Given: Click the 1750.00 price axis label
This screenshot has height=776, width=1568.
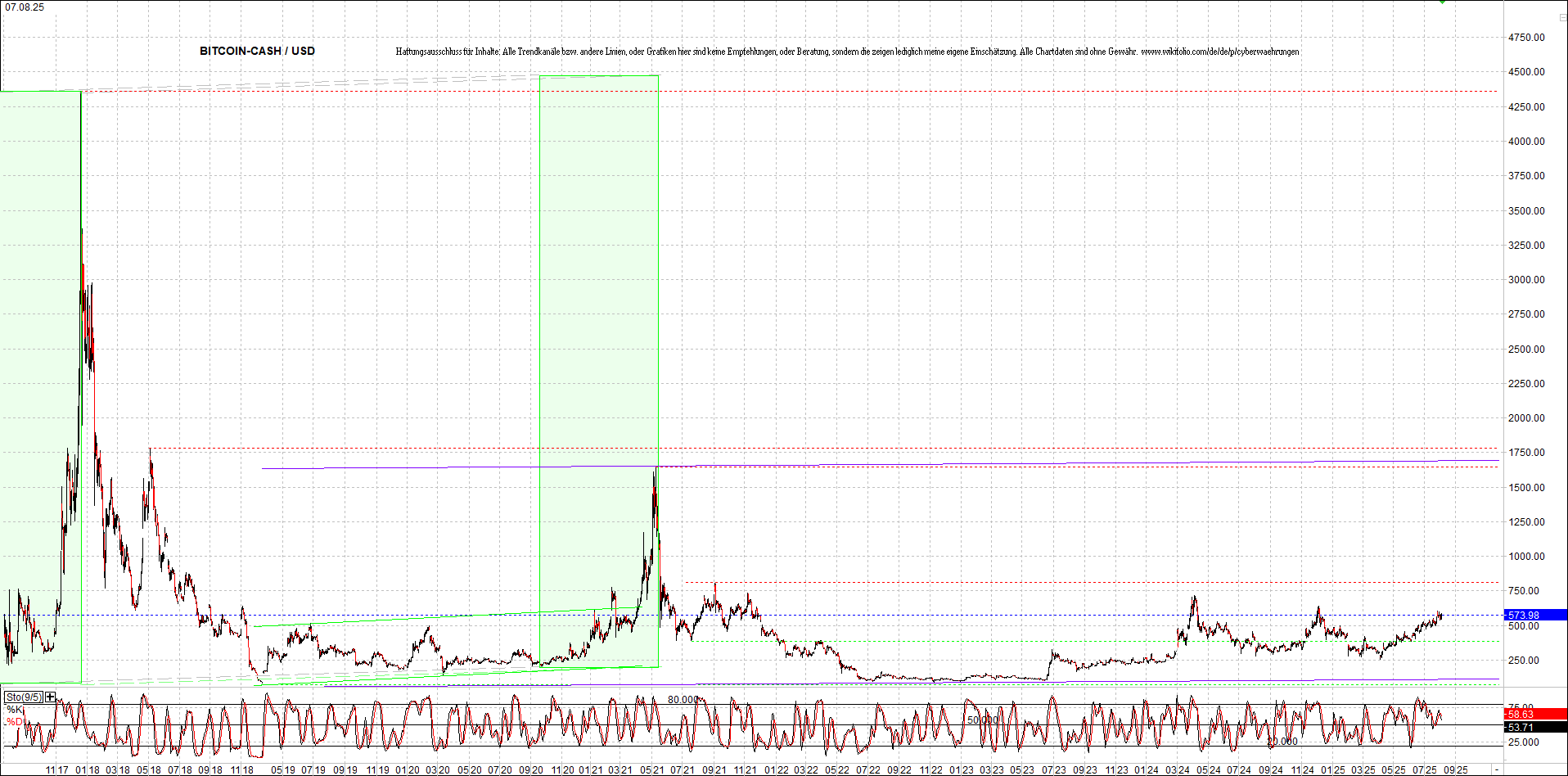Looking at the screenshot, I should point(1526,453).
